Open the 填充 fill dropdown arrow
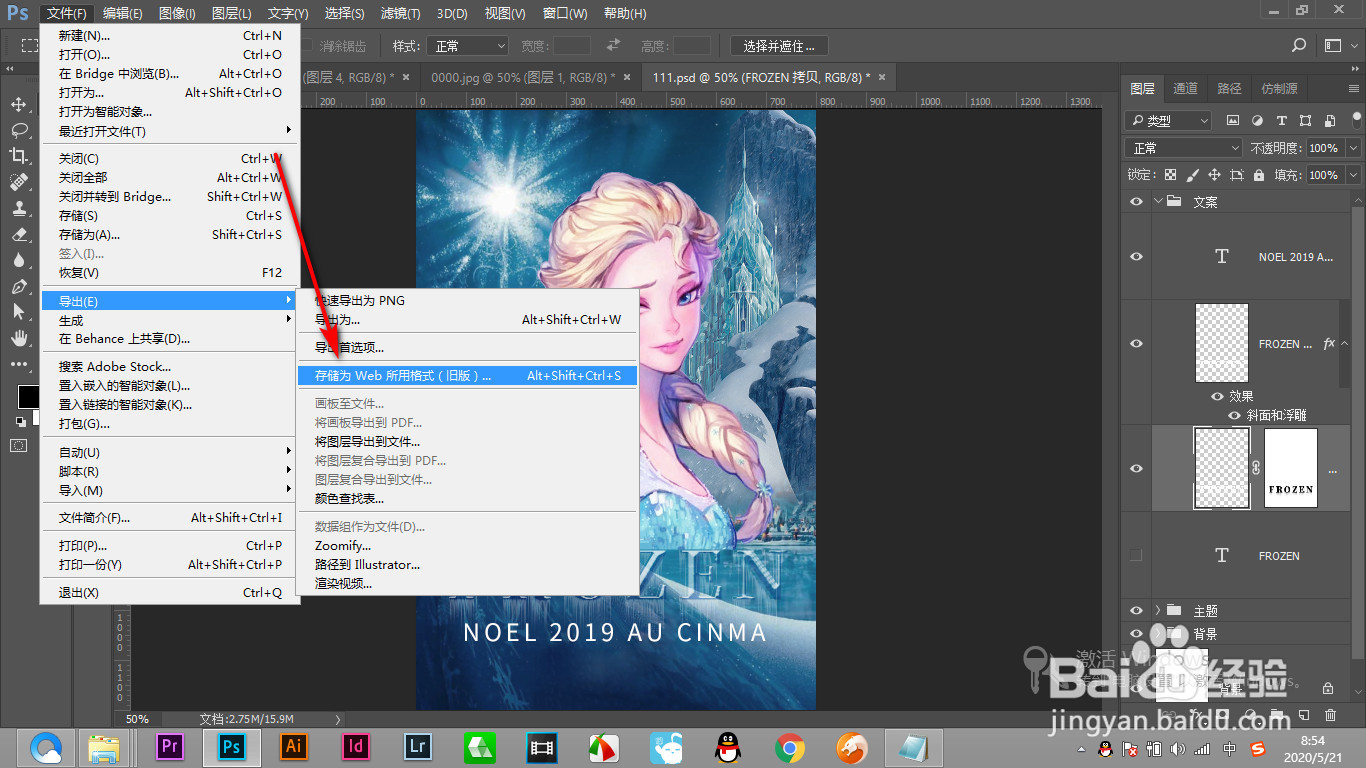Screen dimensions: 1366x768 coord(1353,175)
